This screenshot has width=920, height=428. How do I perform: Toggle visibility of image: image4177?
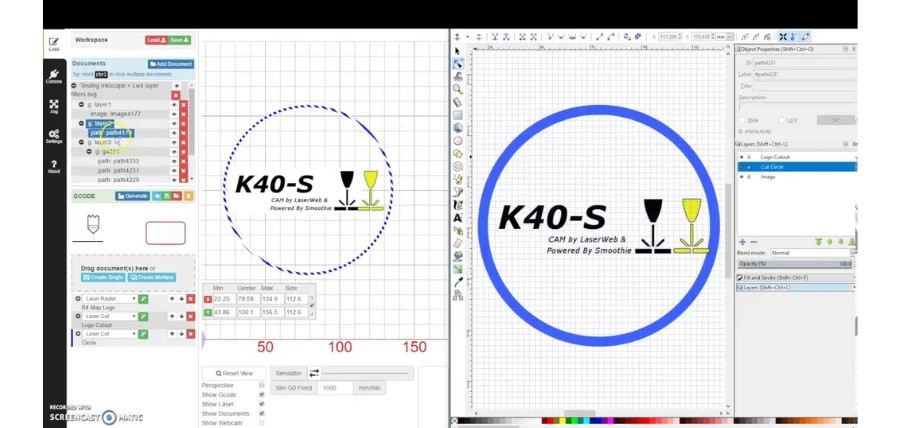coord(174,114)
